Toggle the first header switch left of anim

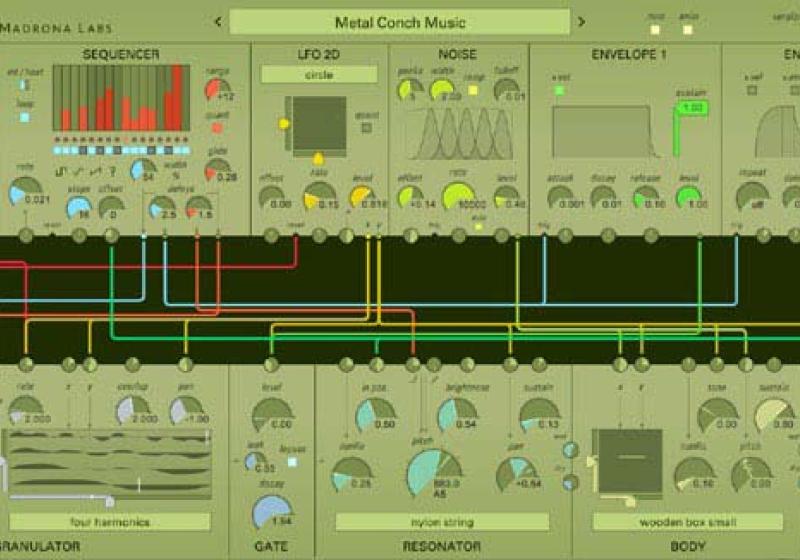pos(655,30)
